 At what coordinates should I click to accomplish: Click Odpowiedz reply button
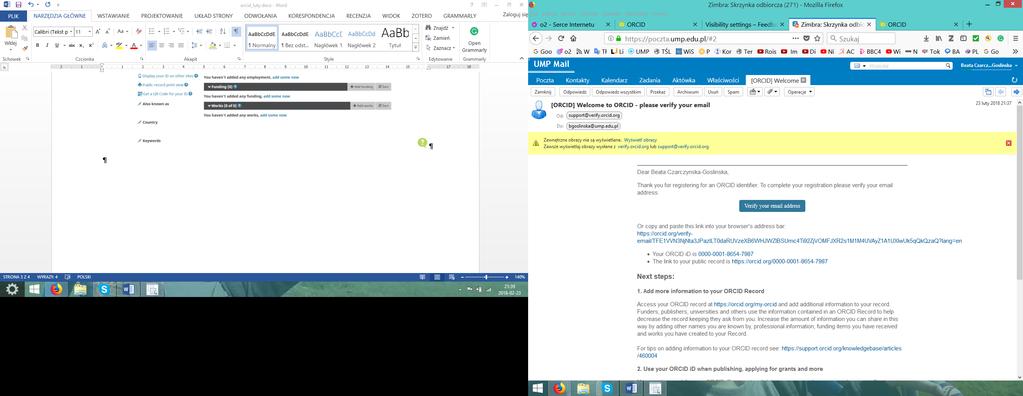(575, 92)
